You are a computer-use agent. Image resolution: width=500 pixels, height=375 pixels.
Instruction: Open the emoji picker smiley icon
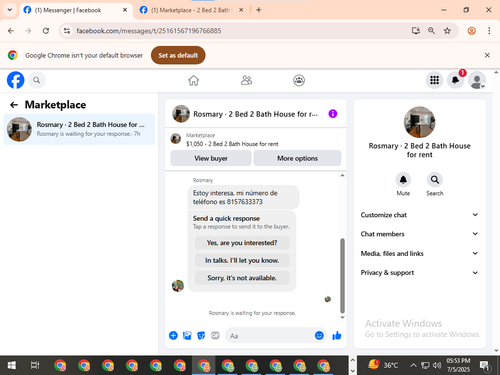pyautogui.click(x=319, y=335)
